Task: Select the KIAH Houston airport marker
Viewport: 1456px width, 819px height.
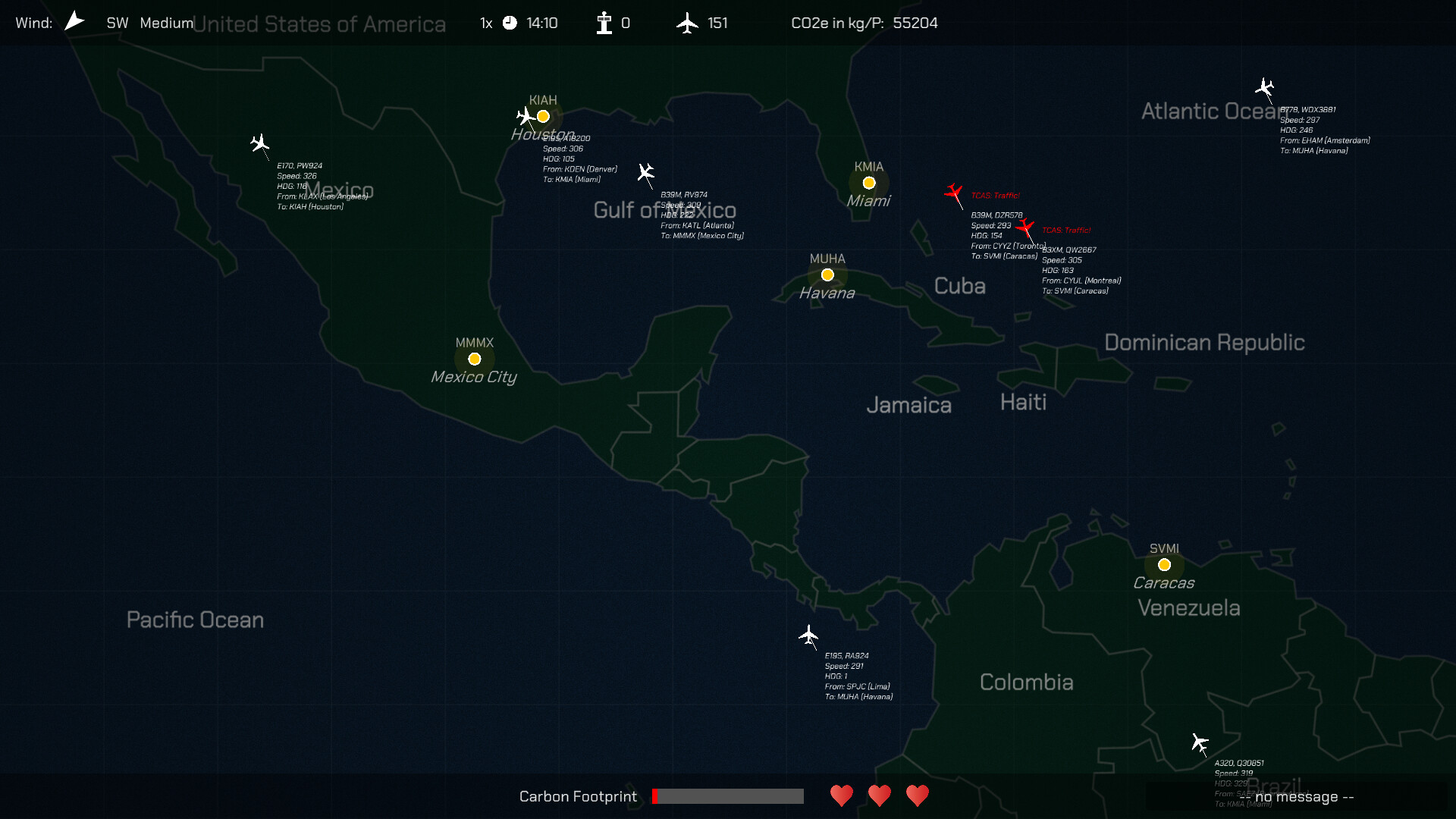Action: click(543, 116)
